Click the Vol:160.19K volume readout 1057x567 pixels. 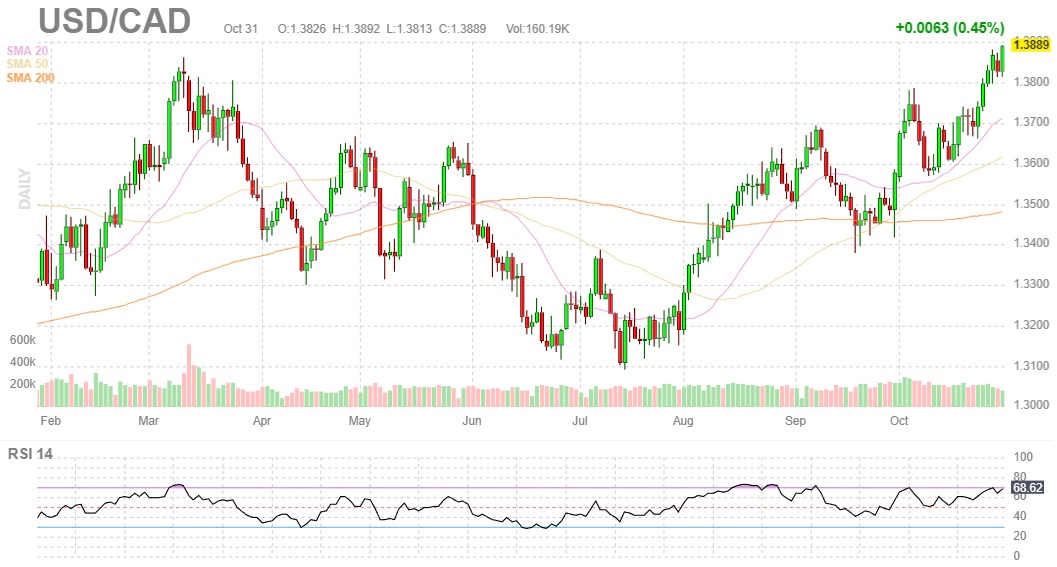[537, 29]
